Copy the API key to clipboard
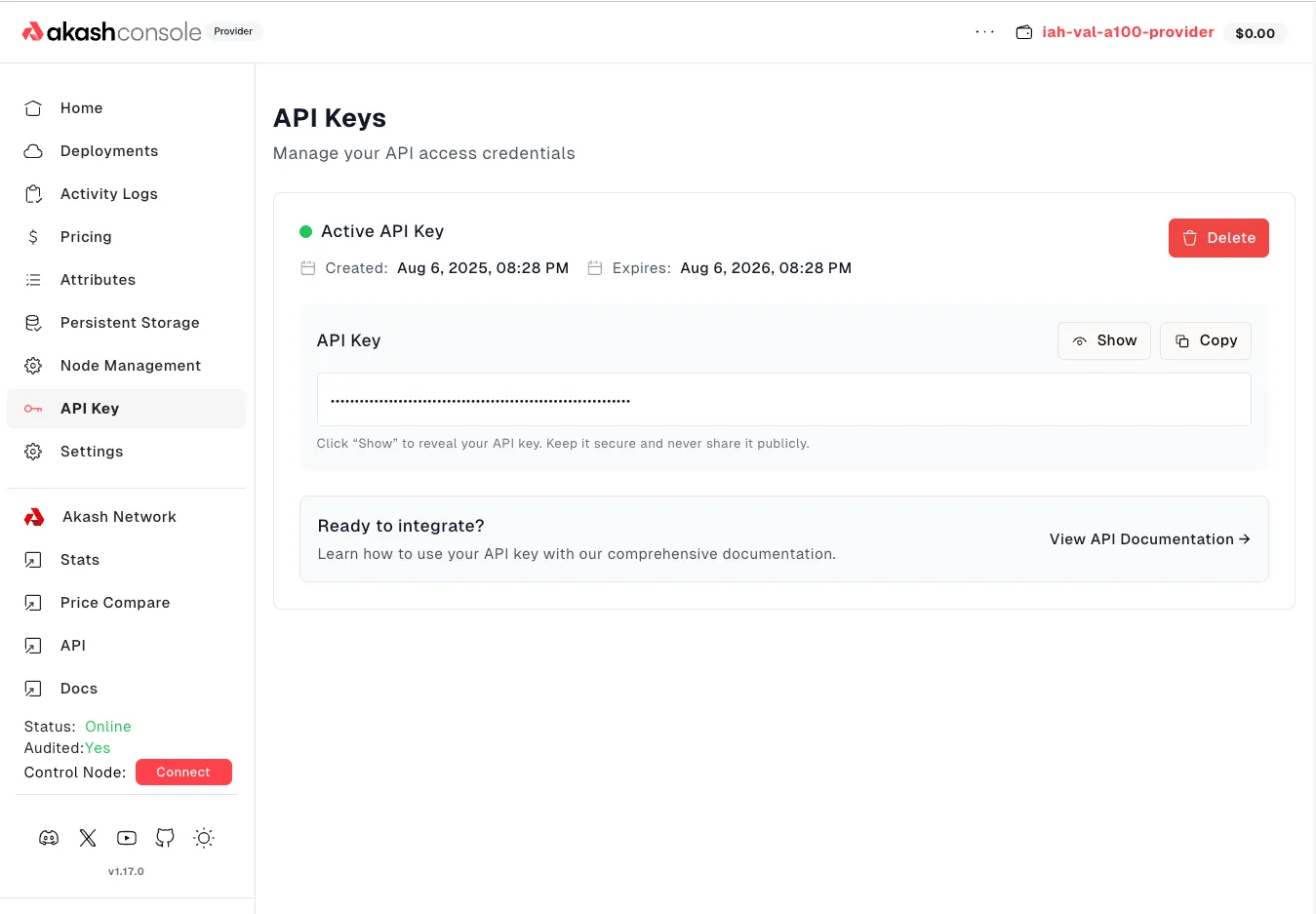The width and height of the screenshot is (1316, 914). [1205, 340]
